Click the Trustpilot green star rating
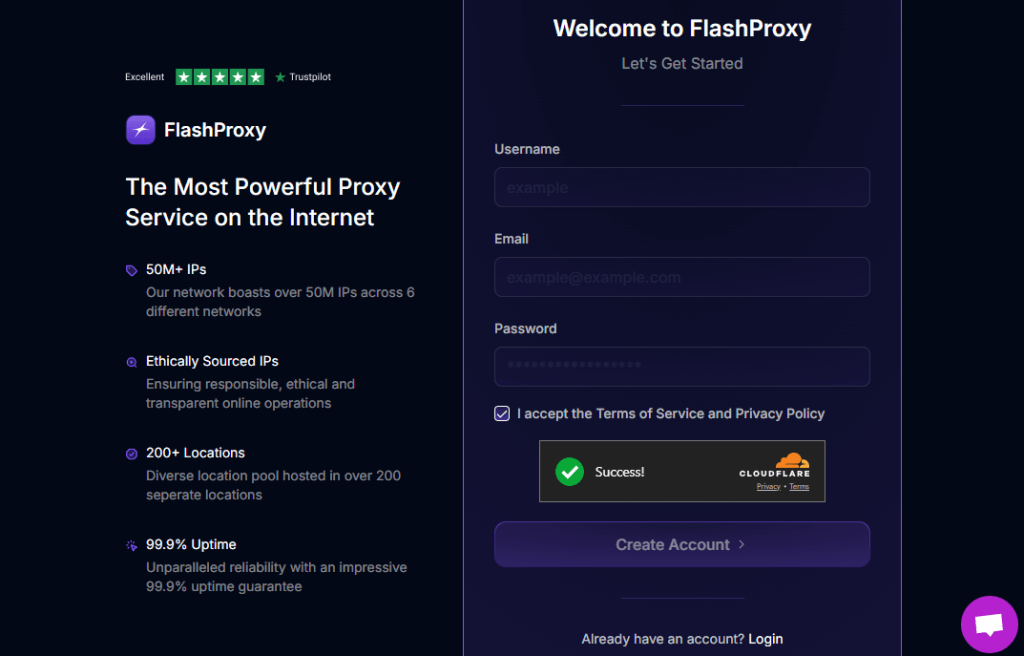This screenshot has height=656, width=1024. coord(220,77)
